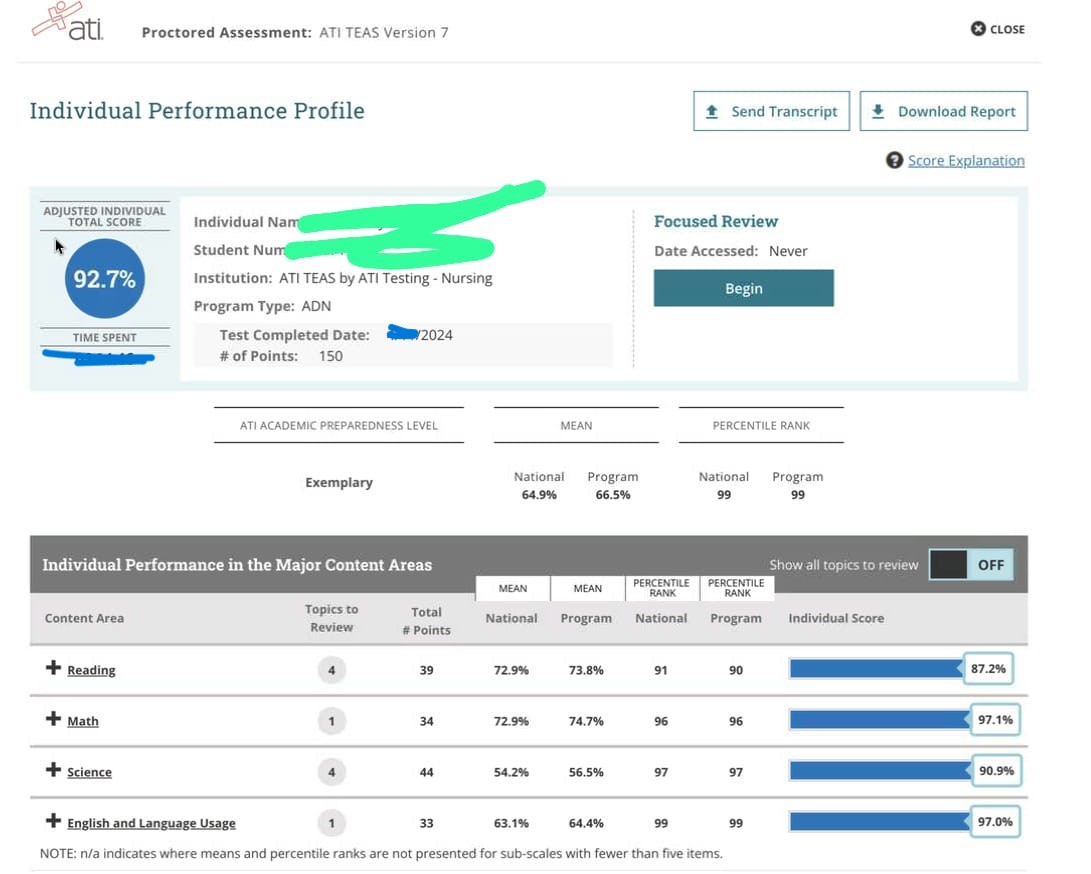This screenshot has height=874, width=1091.
Task: Click the Score Explanation question mark icon
Action: click(x=894, y=160)
